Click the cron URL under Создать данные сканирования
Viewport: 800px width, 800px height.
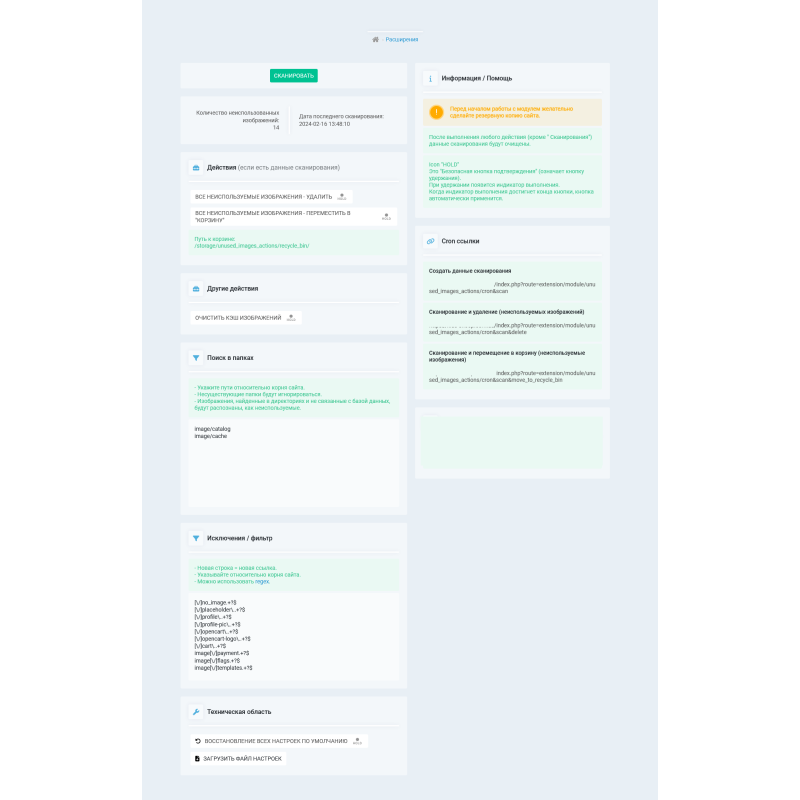click(x=512, y=288)
